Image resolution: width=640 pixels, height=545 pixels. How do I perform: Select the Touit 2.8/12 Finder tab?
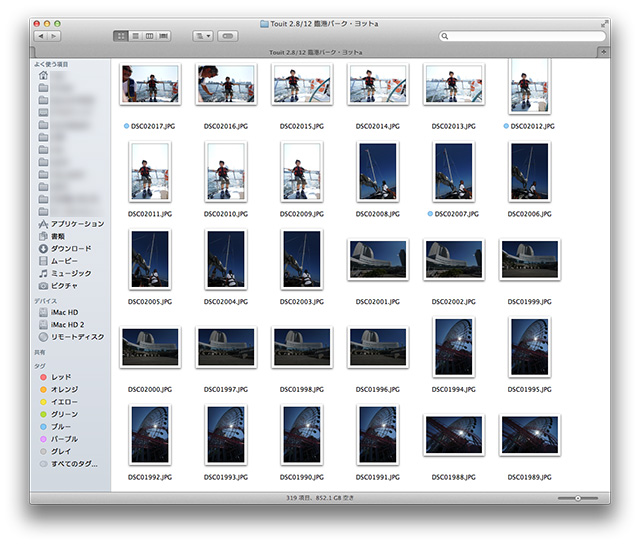[316, 52]
